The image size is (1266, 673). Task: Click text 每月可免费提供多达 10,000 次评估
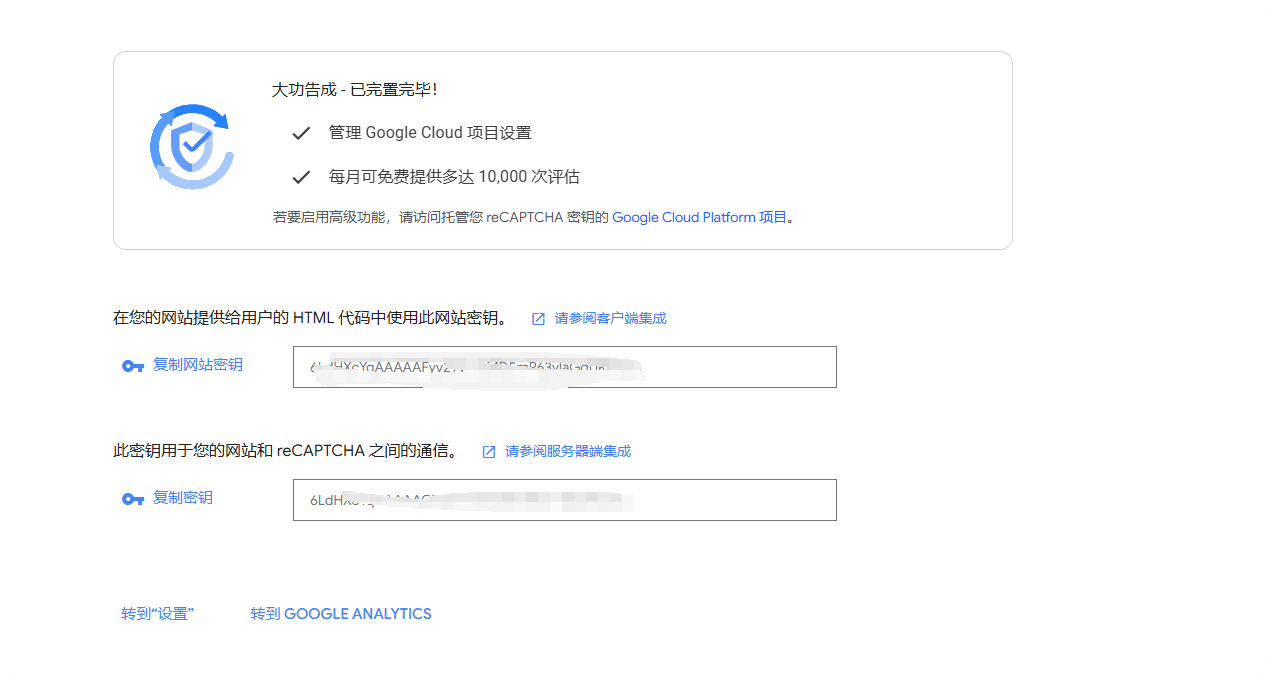pos(454,177)
